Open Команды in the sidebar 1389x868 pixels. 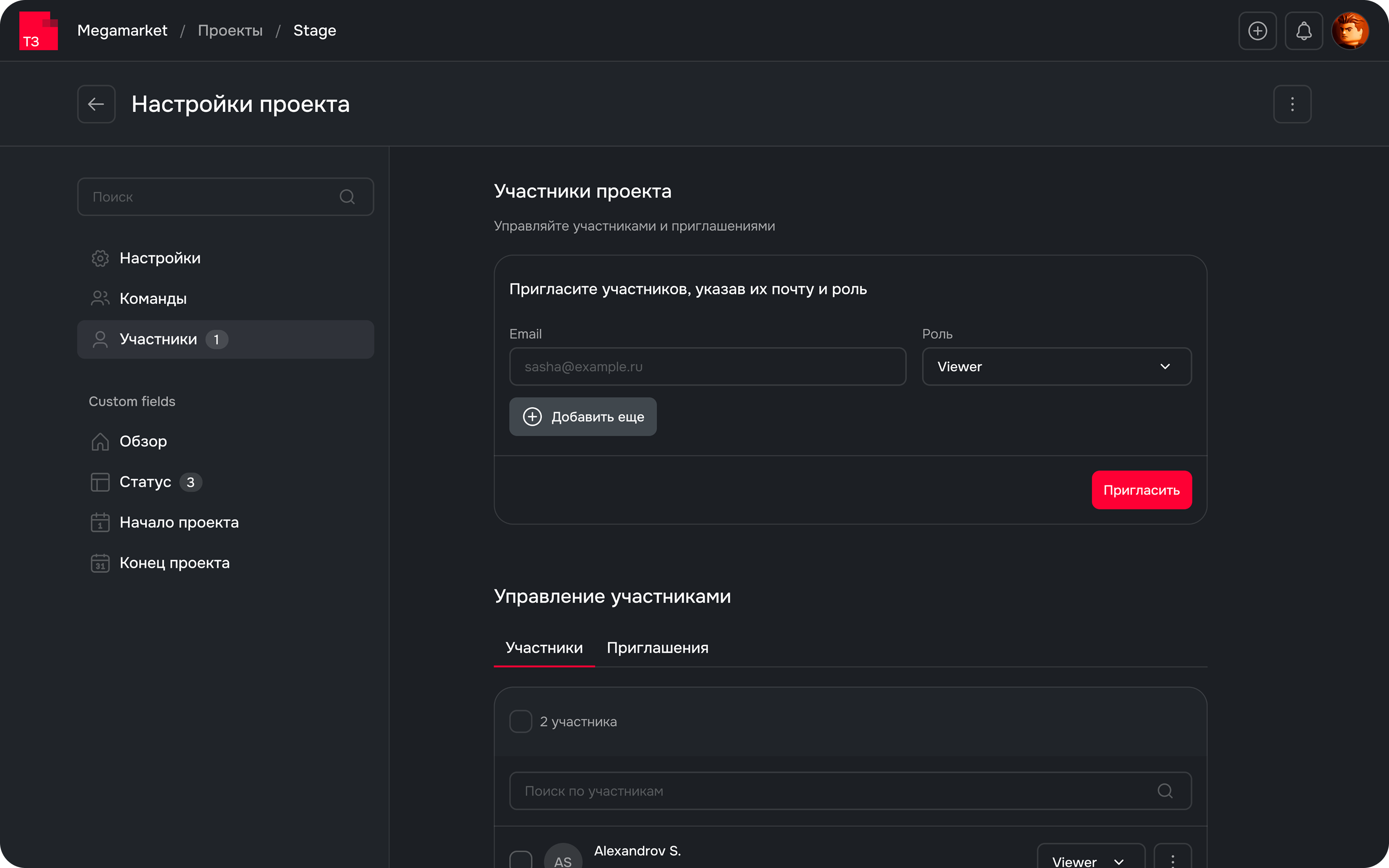click(x=153, y=299)
